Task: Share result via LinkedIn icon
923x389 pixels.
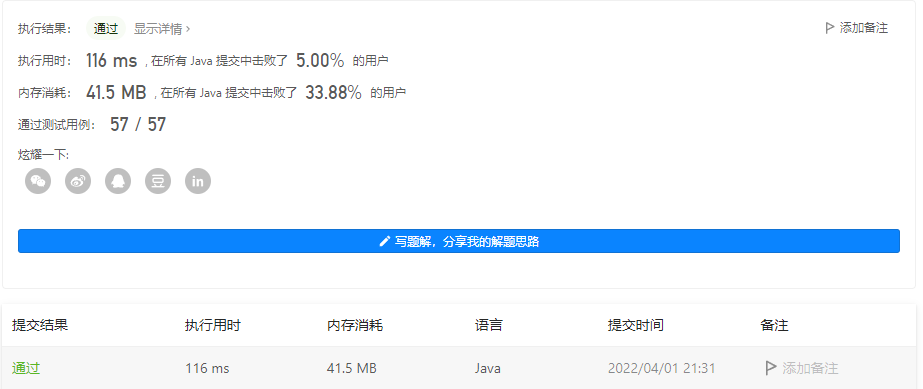Action: click(198, 181)
